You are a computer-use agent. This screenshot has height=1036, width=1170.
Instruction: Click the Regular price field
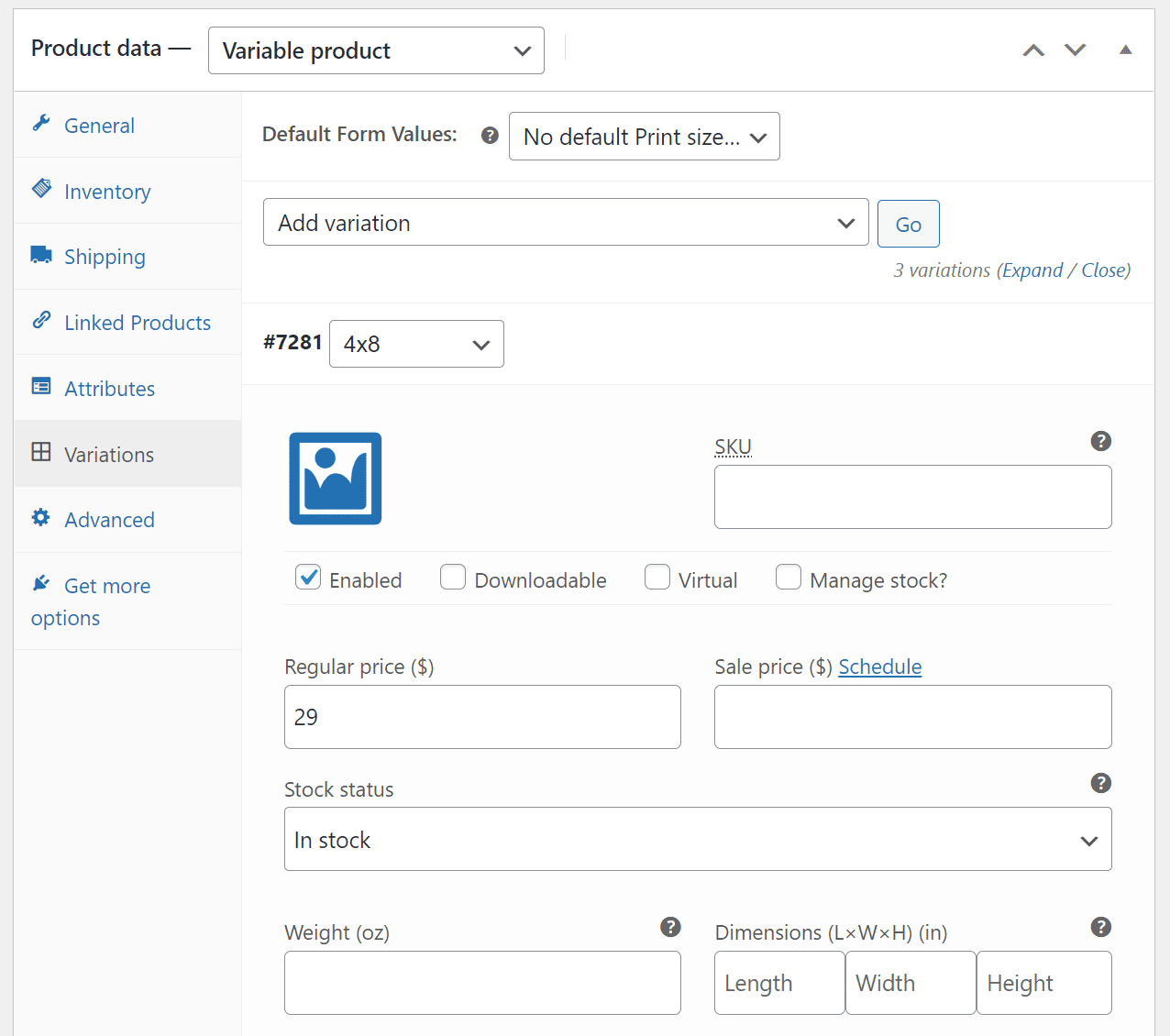tap(482, 717)
